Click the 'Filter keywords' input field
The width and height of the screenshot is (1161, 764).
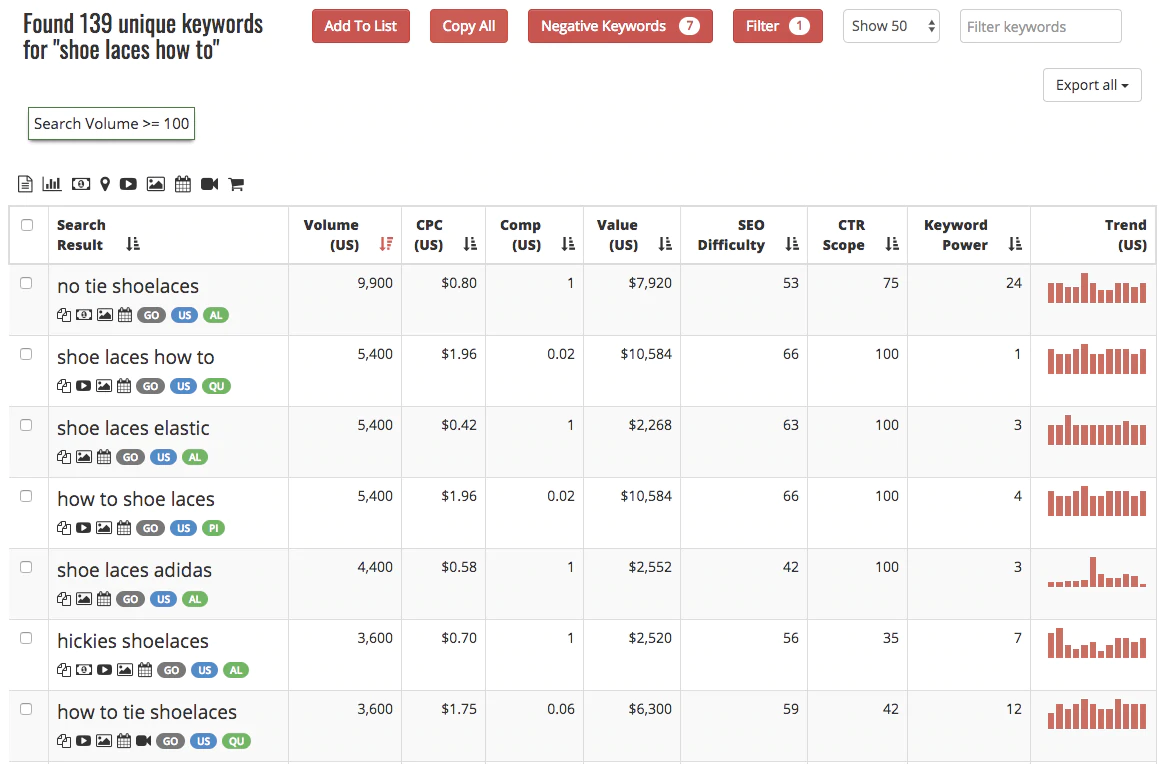pos(1040,27)
